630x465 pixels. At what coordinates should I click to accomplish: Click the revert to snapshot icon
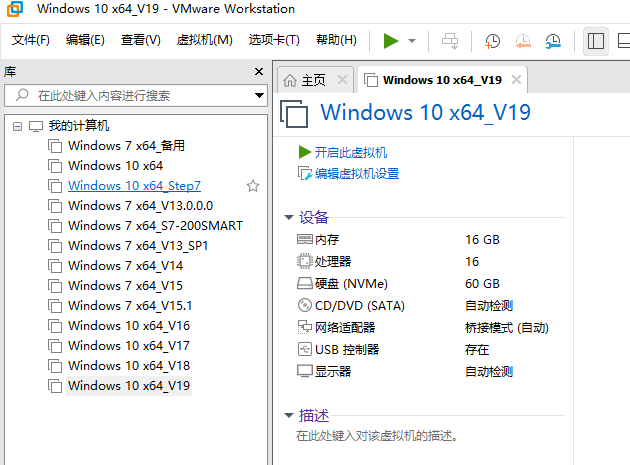pyautogui.click(x=523, y=41)
